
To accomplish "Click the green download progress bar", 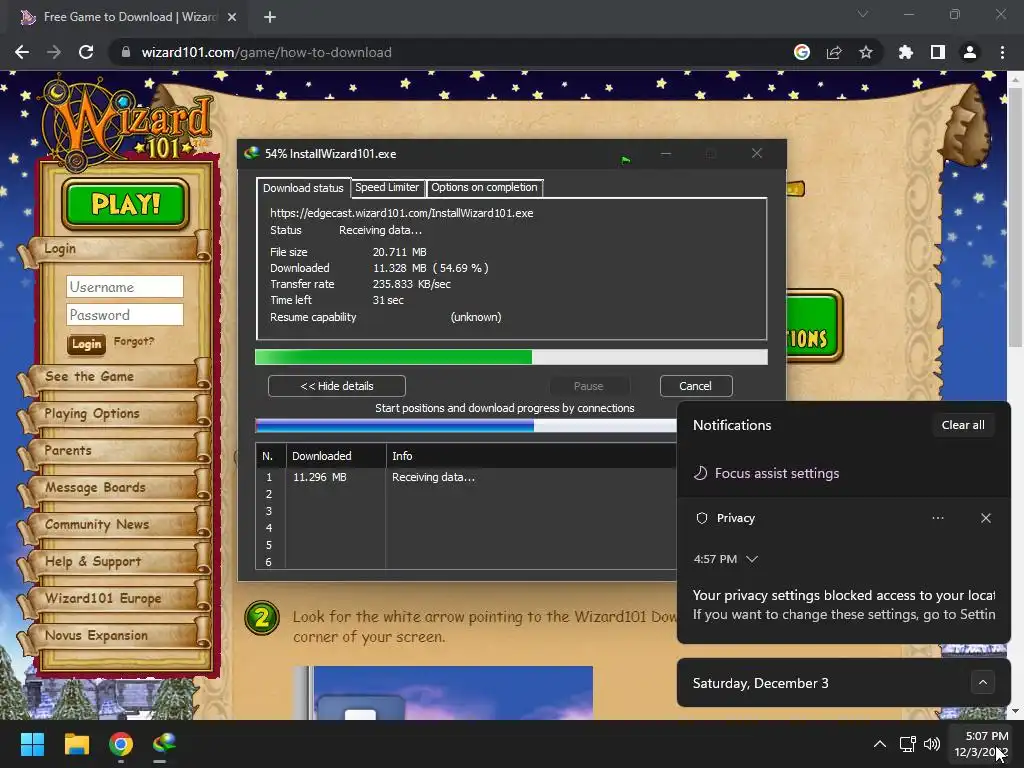I will tap(511, 357).
